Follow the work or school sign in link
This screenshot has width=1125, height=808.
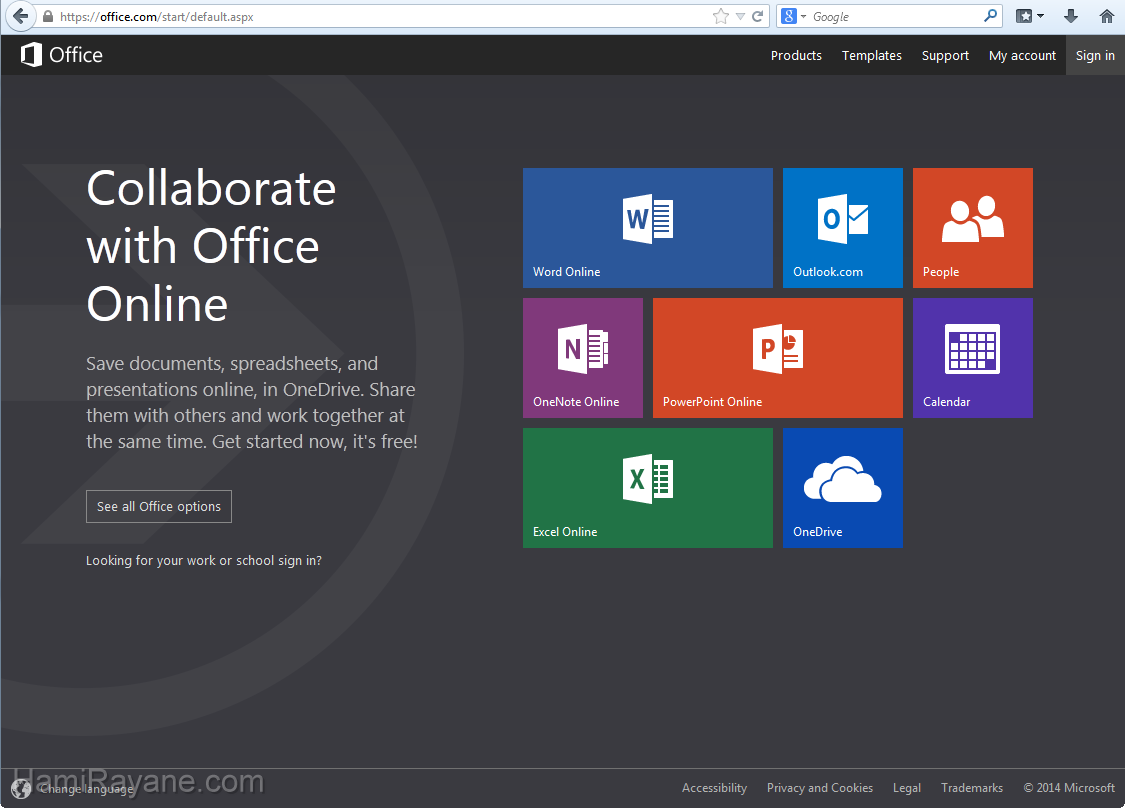(204, 560)
